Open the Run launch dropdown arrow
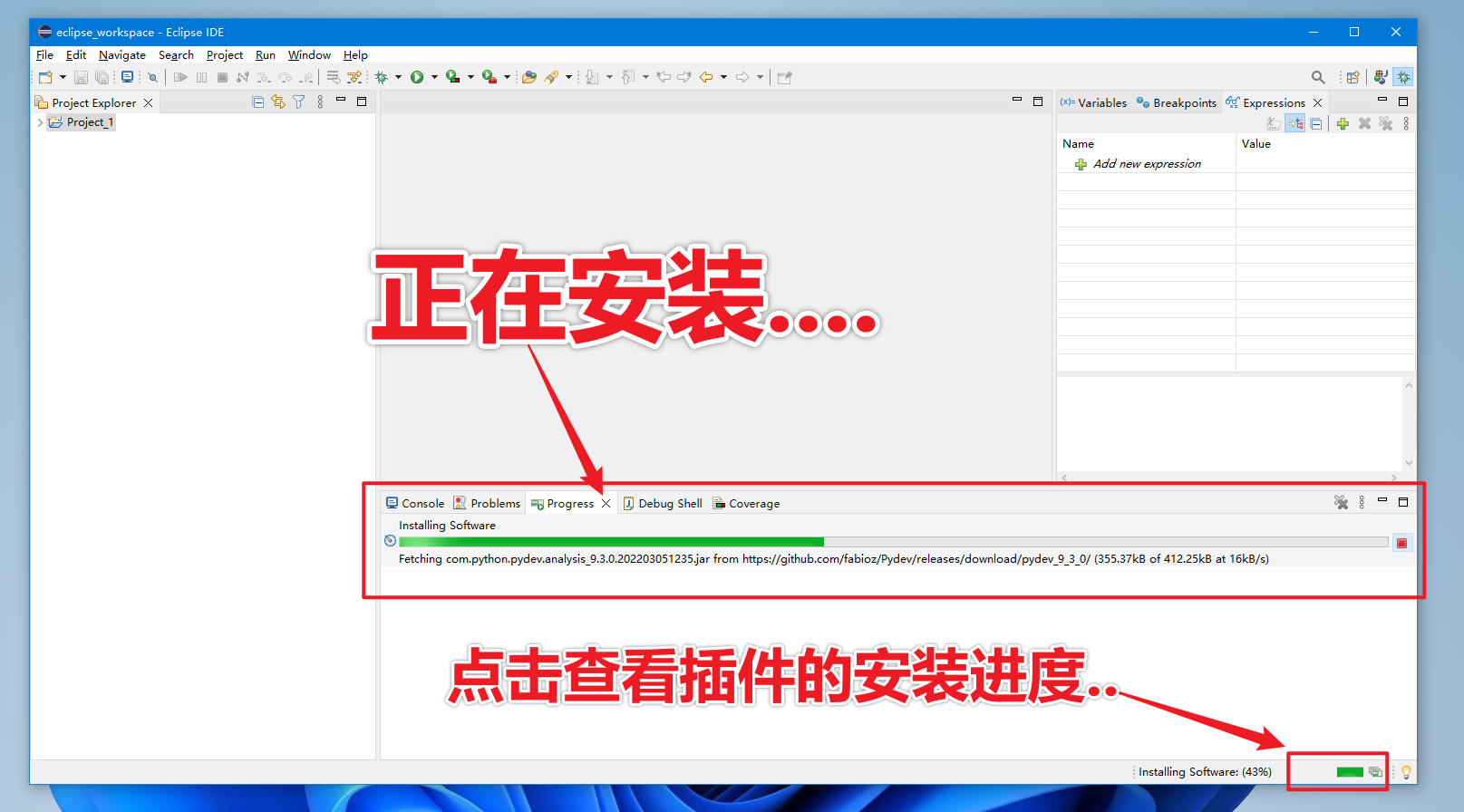Viewport: 1464px width, 812px height. pyautogui.click(x=434, y=77)
